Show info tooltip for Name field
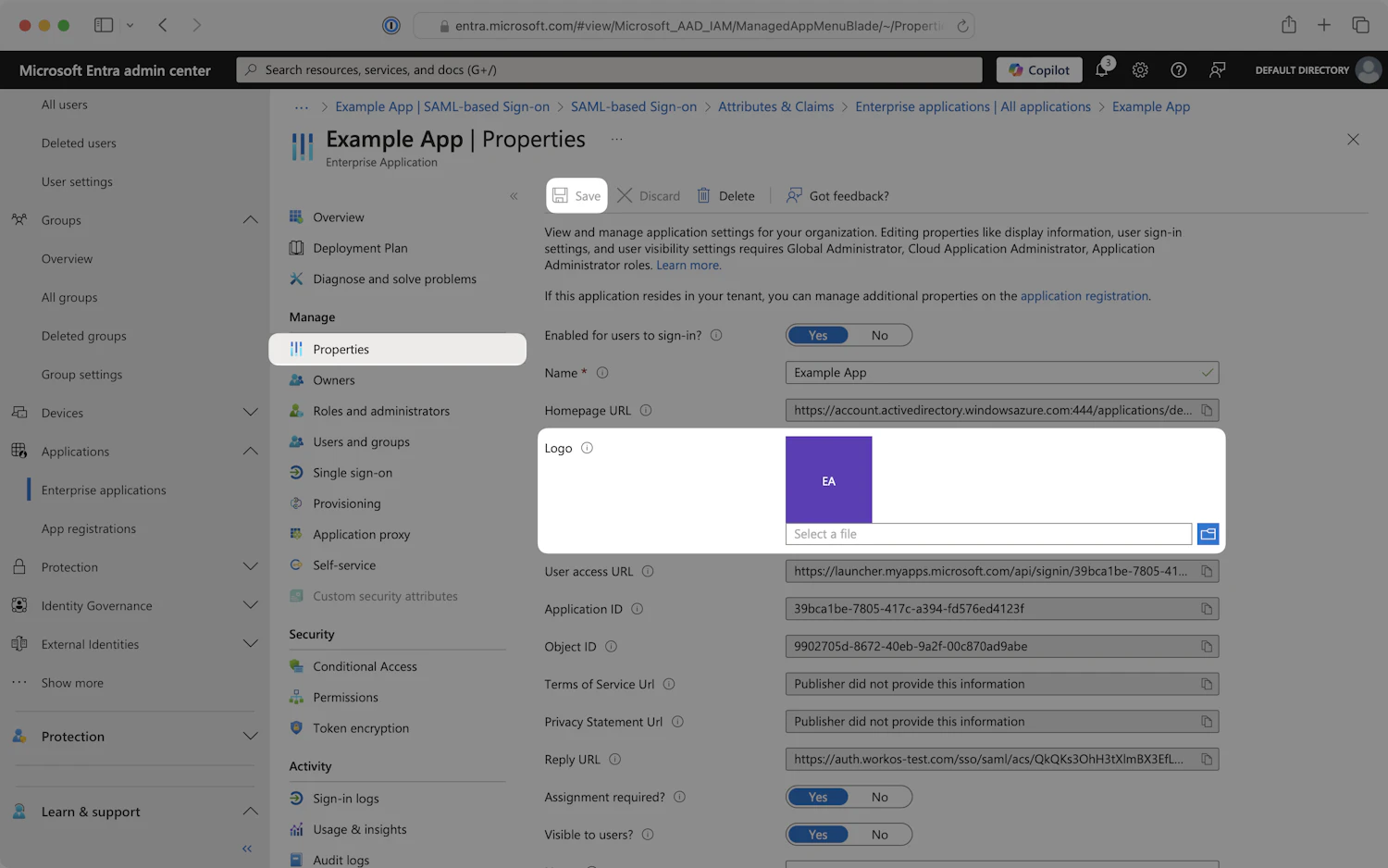Viewport: 1388px width, 868px height. pos(602,373)
